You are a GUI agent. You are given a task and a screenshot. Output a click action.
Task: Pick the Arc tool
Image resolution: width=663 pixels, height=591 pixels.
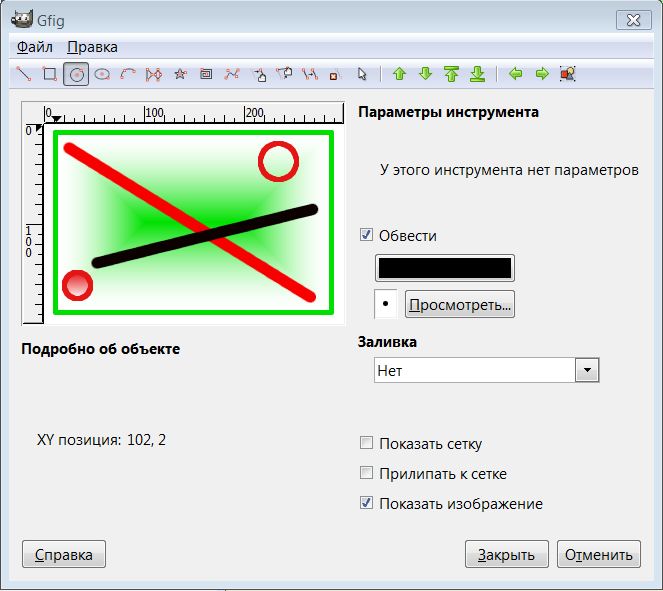point(127,74)
